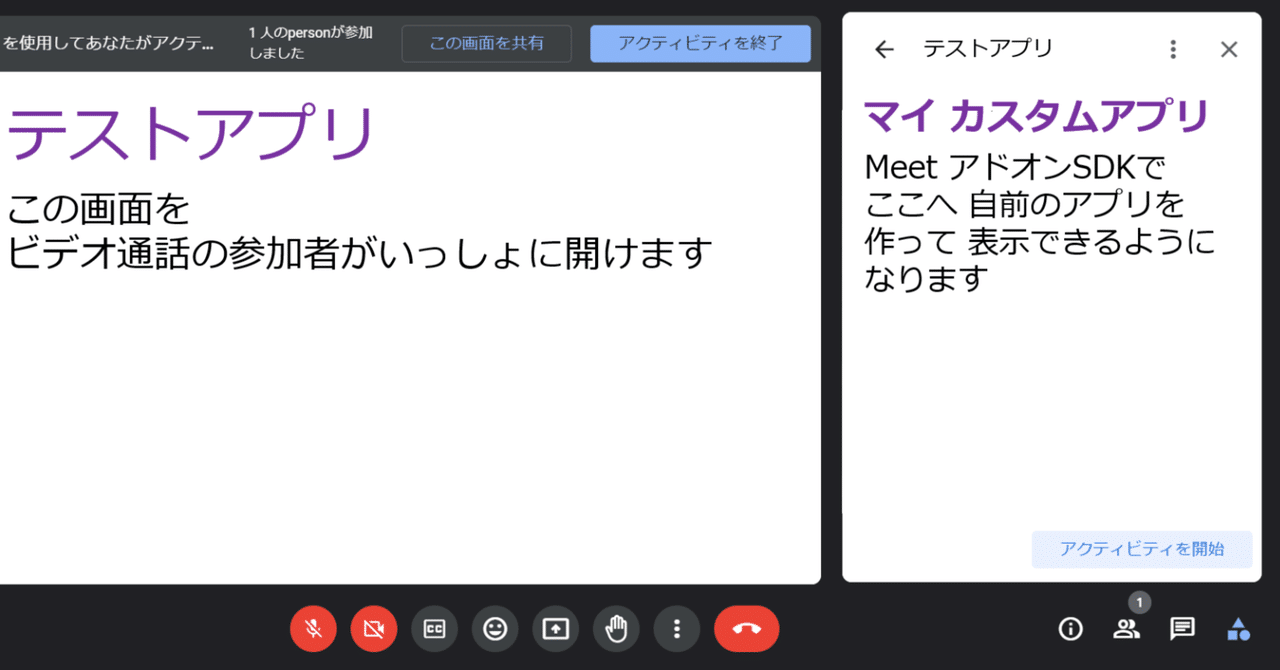Image resolution: width=1280 pixels, height=670 pixels.
Task: End the call with the red hang-up button
Action: pos(746,629)
